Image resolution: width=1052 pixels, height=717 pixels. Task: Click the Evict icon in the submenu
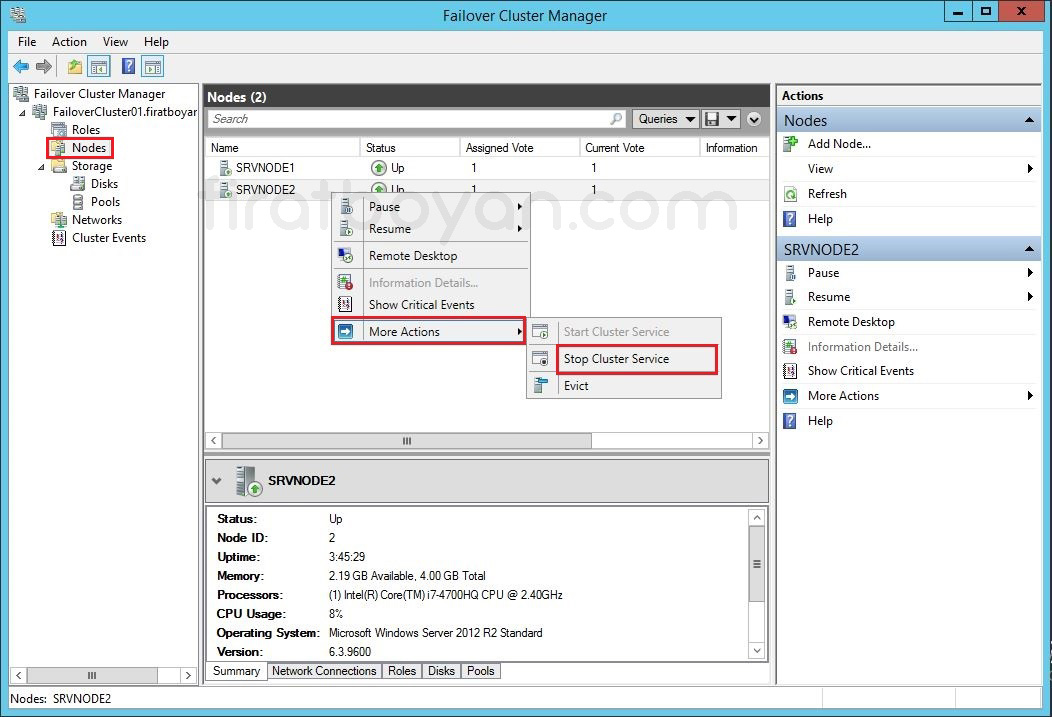(540, 386)
